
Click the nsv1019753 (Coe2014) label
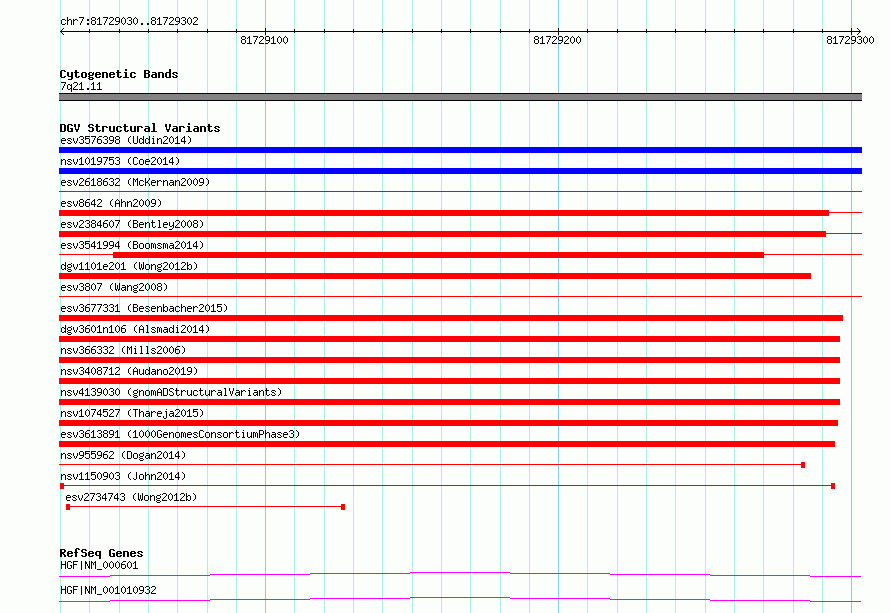(120, 161)
